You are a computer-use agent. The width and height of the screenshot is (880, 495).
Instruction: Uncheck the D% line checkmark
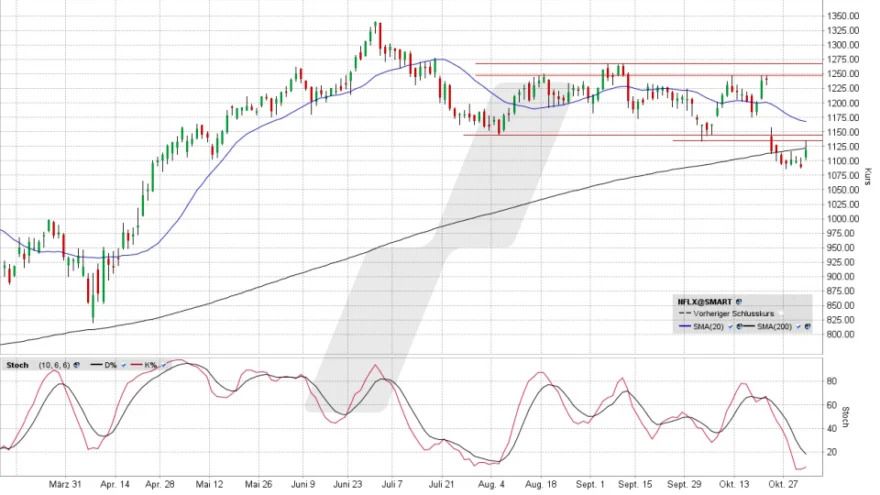point(124,366)
